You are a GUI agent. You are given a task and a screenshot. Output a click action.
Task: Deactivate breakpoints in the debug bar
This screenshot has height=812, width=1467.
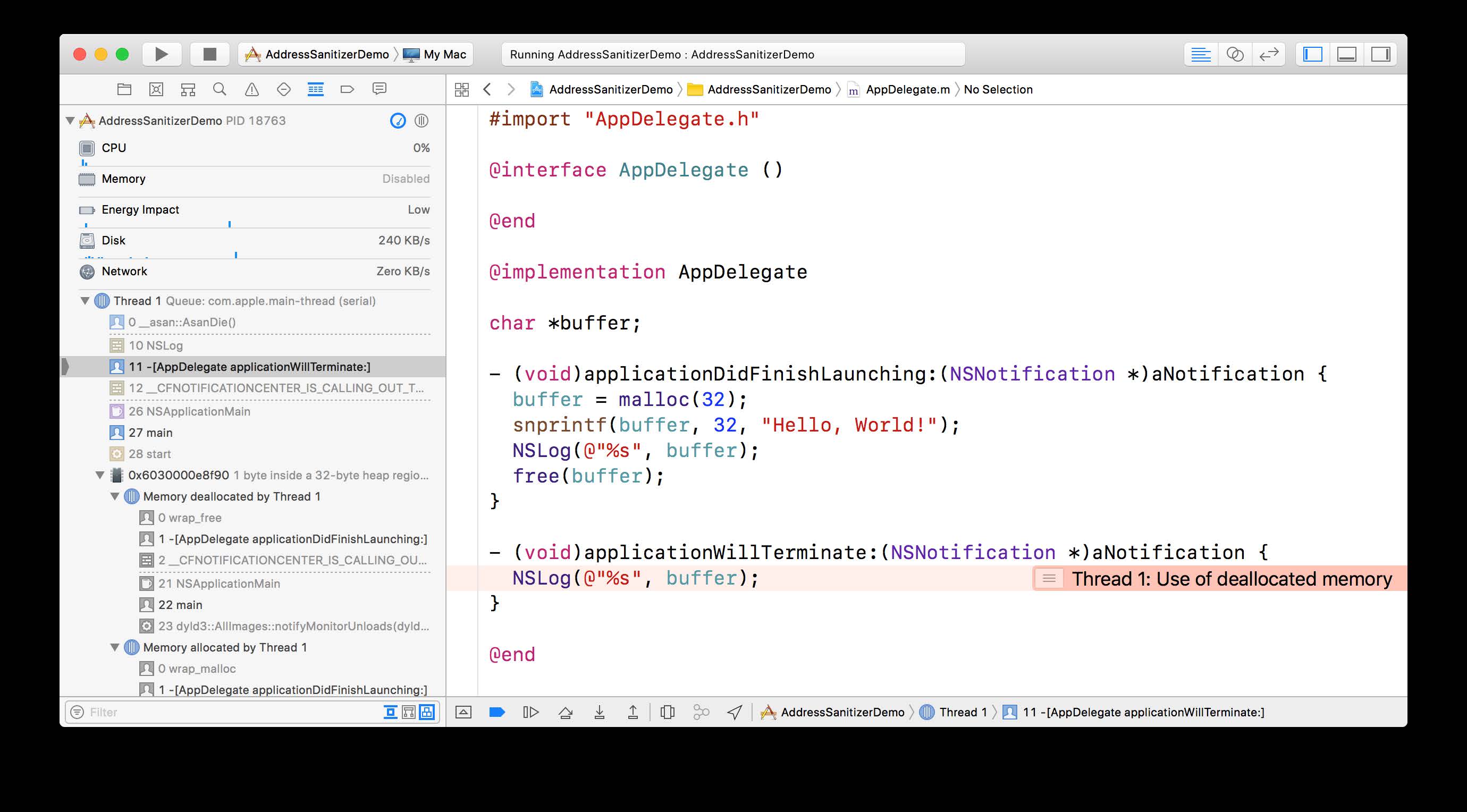coord(496,712)
